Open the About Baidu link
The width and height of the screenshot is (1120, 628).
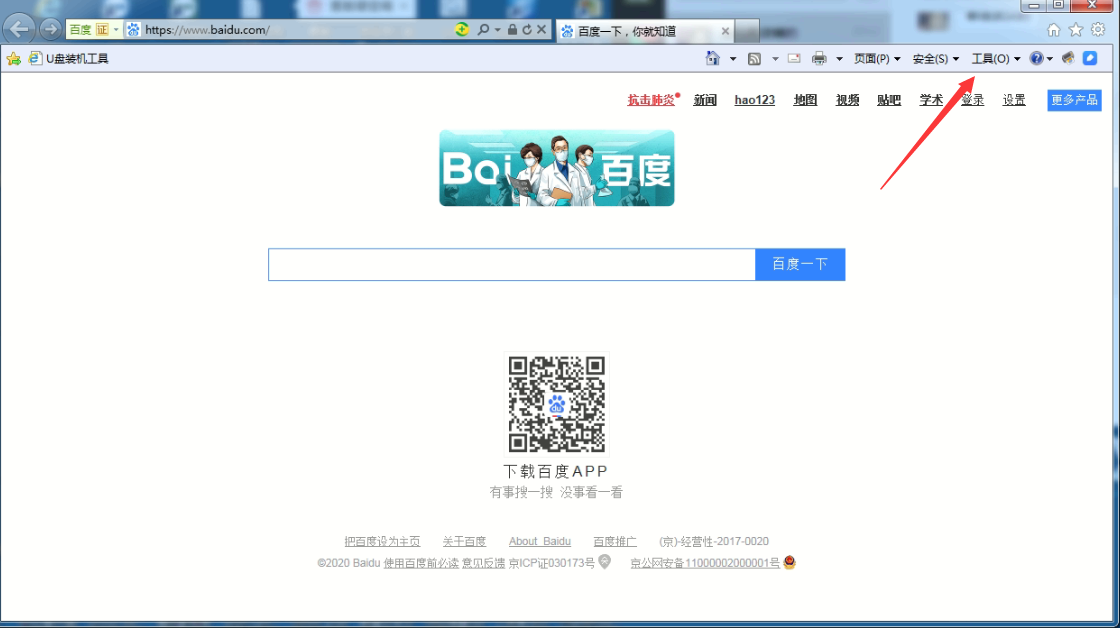point(539,542)
